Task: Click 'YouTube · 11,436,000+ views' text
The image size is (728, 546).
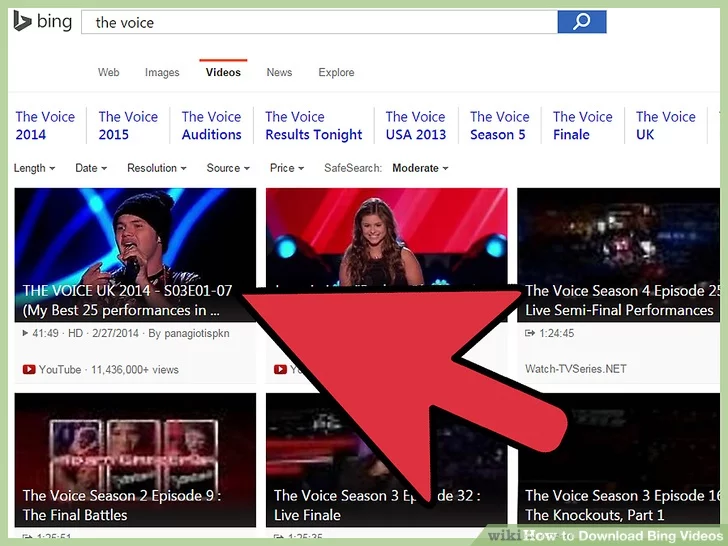Action: coord(109,370)
